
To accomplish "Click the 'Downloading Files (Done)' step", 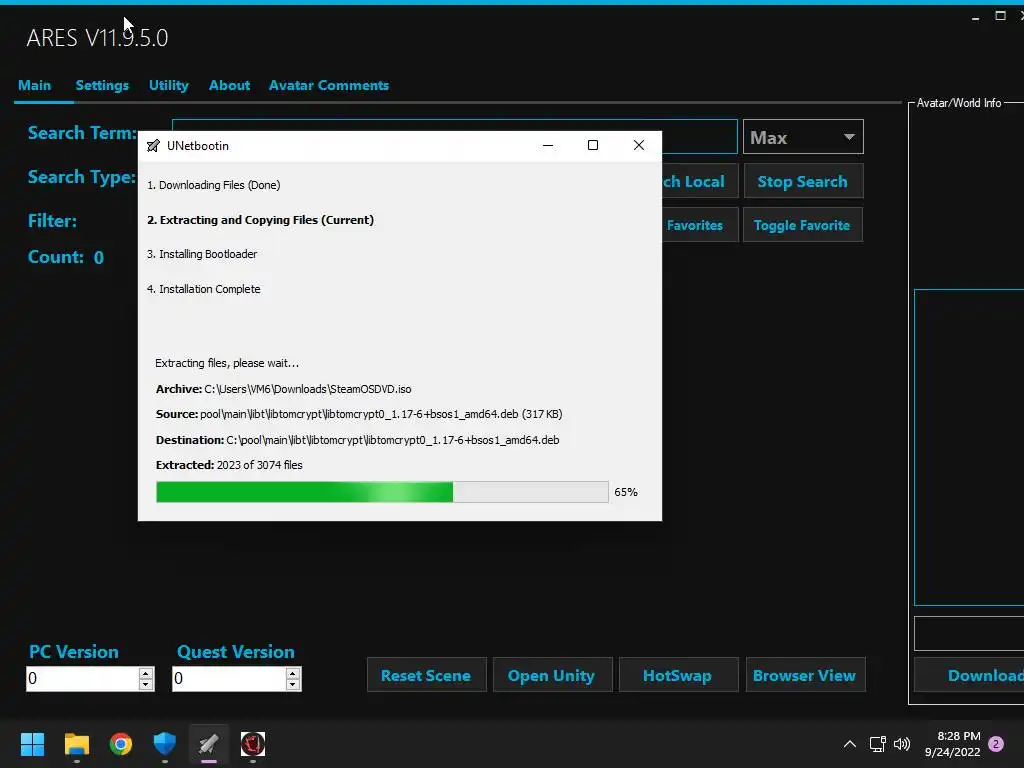I will tap(214, 185).
